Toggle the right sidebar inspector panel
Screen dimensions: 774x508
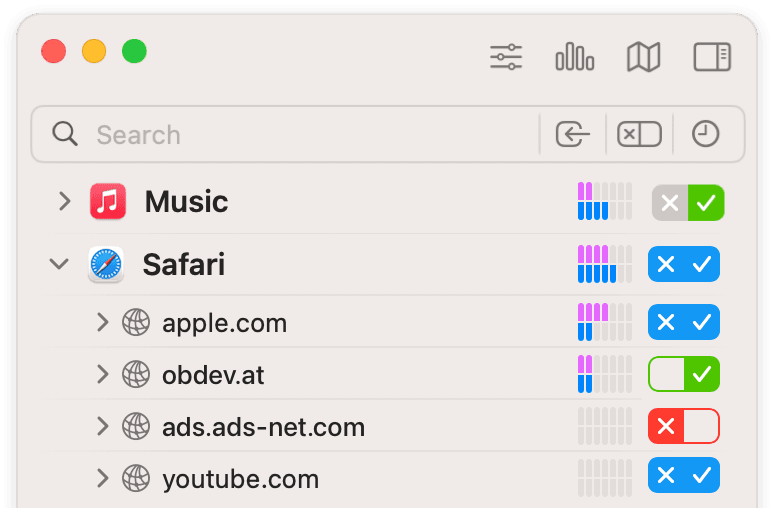click(x=712, y=57)
